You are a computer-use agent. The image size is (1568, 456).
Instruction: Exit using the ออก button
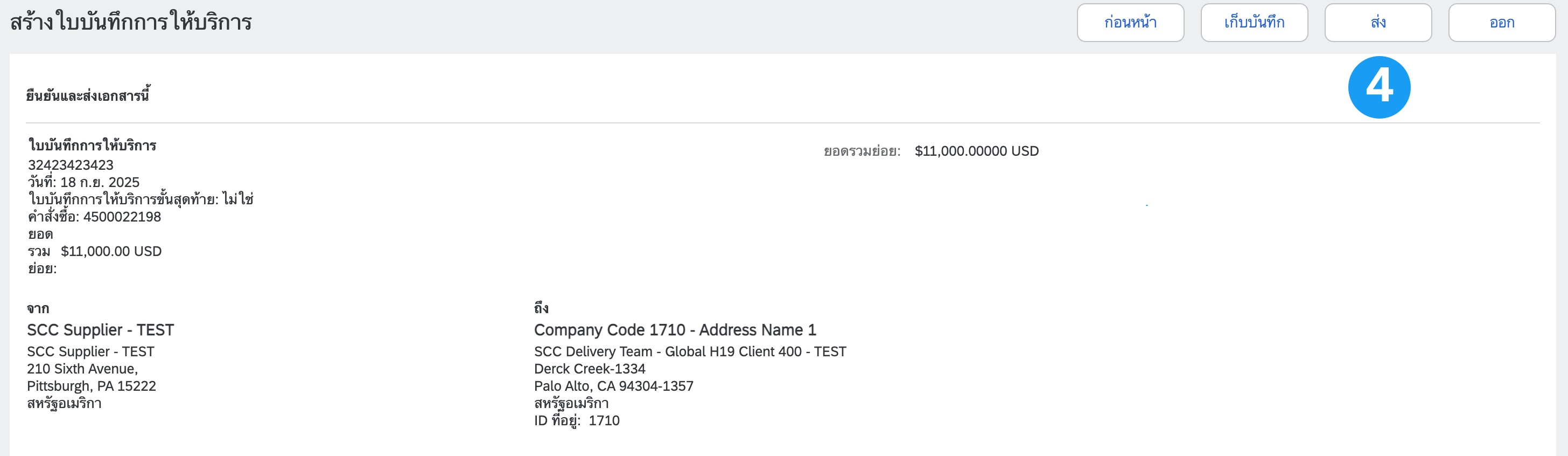click(1501, 23)
